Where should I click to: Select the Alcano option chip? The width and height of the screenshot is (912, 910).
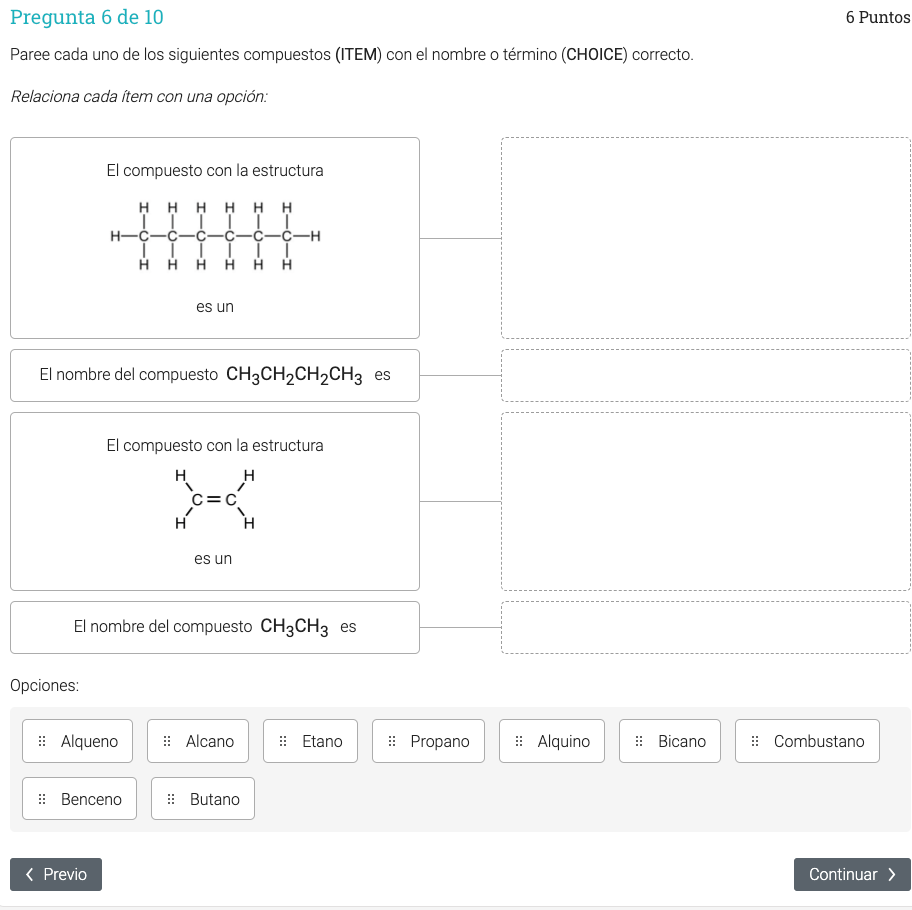click(x=197, y=741)
